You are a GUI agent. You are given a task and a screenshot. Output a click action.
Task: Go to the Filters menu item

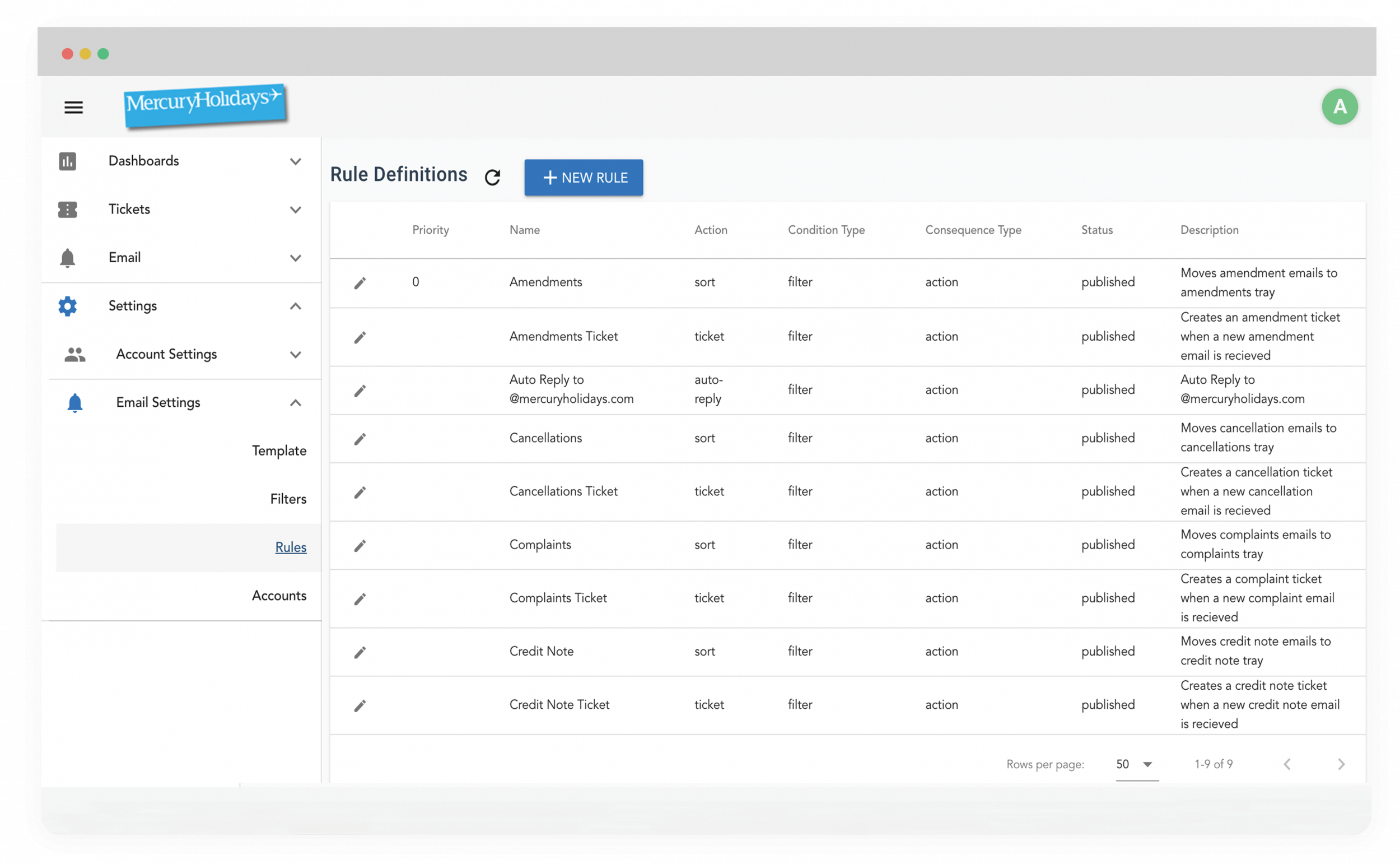pos(288,499)
